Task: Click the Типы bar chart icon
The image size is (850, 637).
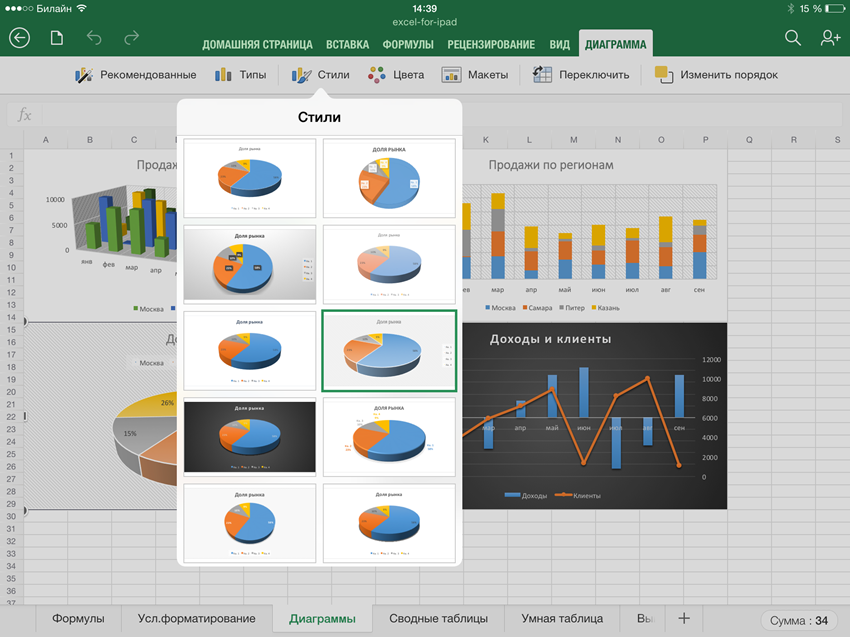Action: (223, 75)
